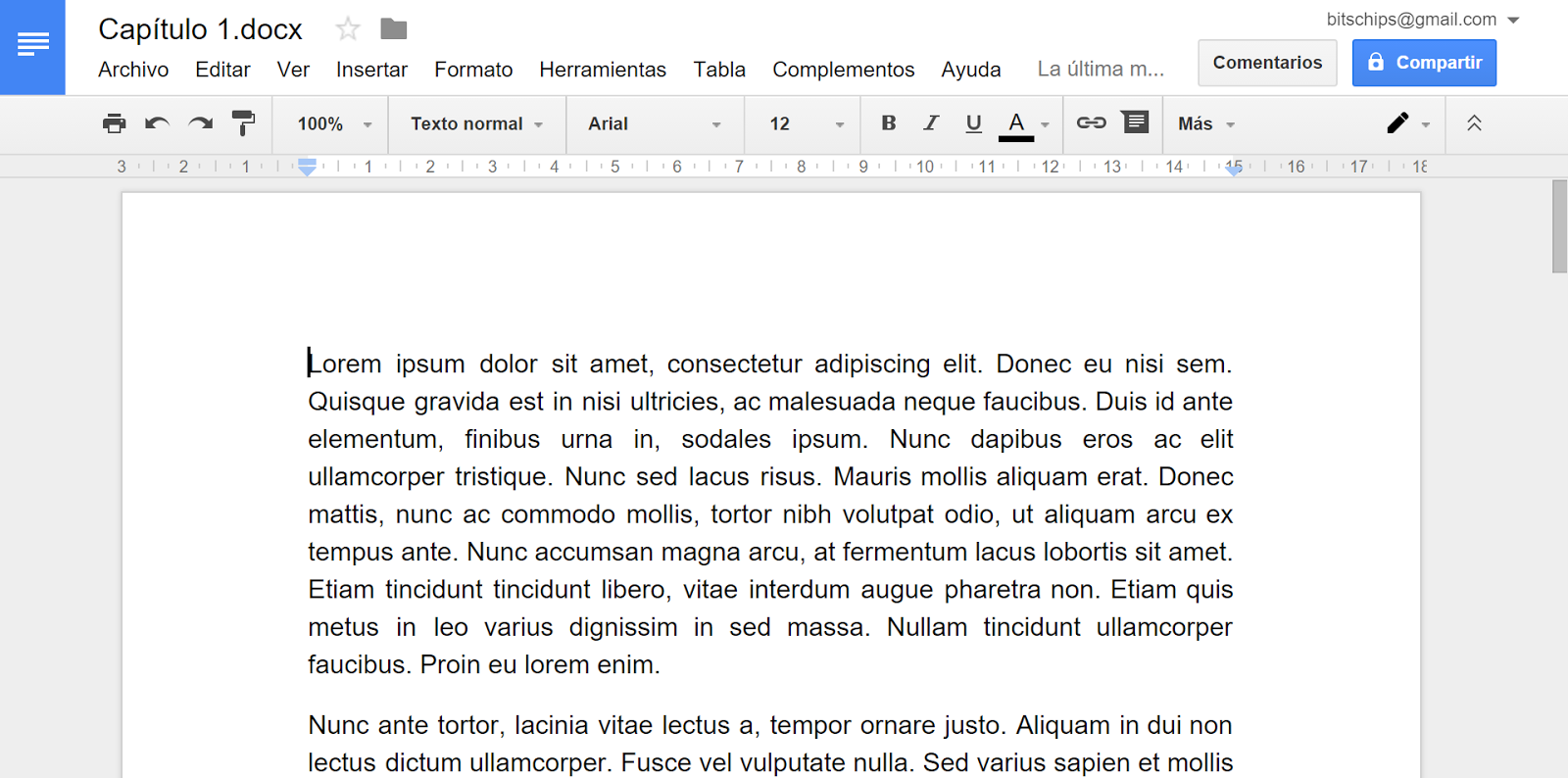Click the Comentarios button
The height and width of the screenshot is (778, 1568).
pos(1267,63)
